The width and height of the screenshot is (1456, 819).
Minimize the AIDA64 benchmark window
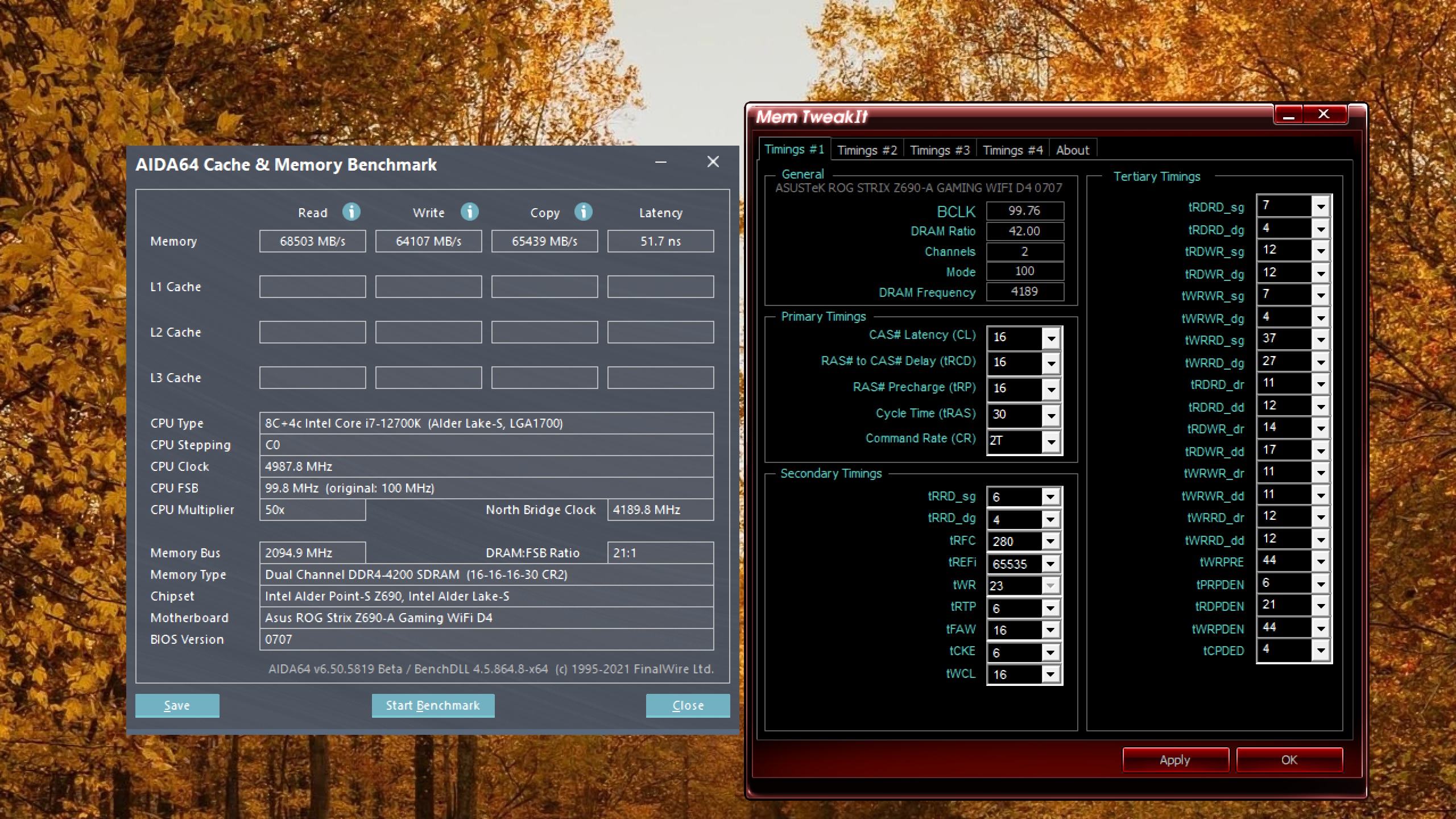coord(660,162)
